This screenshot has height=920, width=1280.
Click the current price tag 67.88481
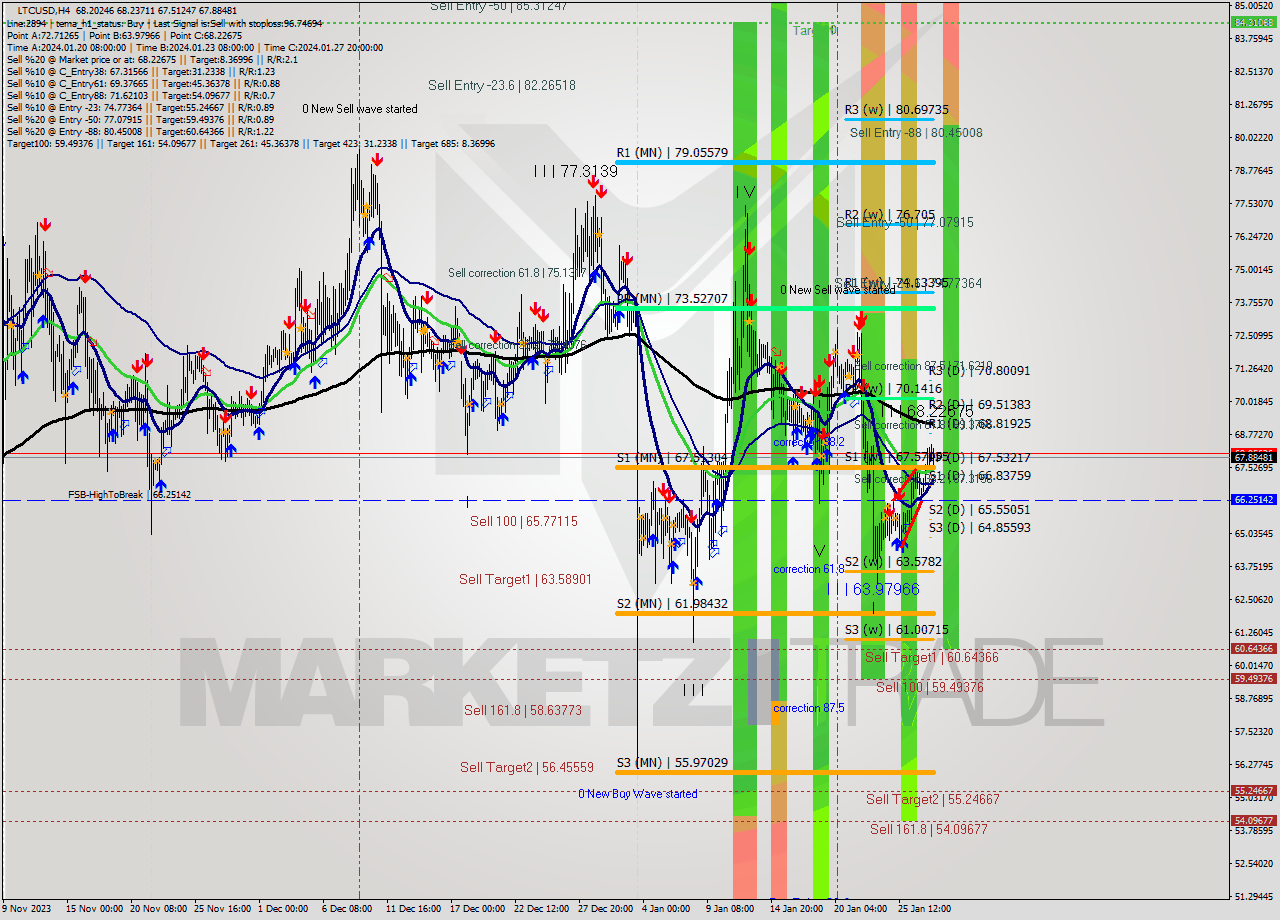coord(1253,457)
